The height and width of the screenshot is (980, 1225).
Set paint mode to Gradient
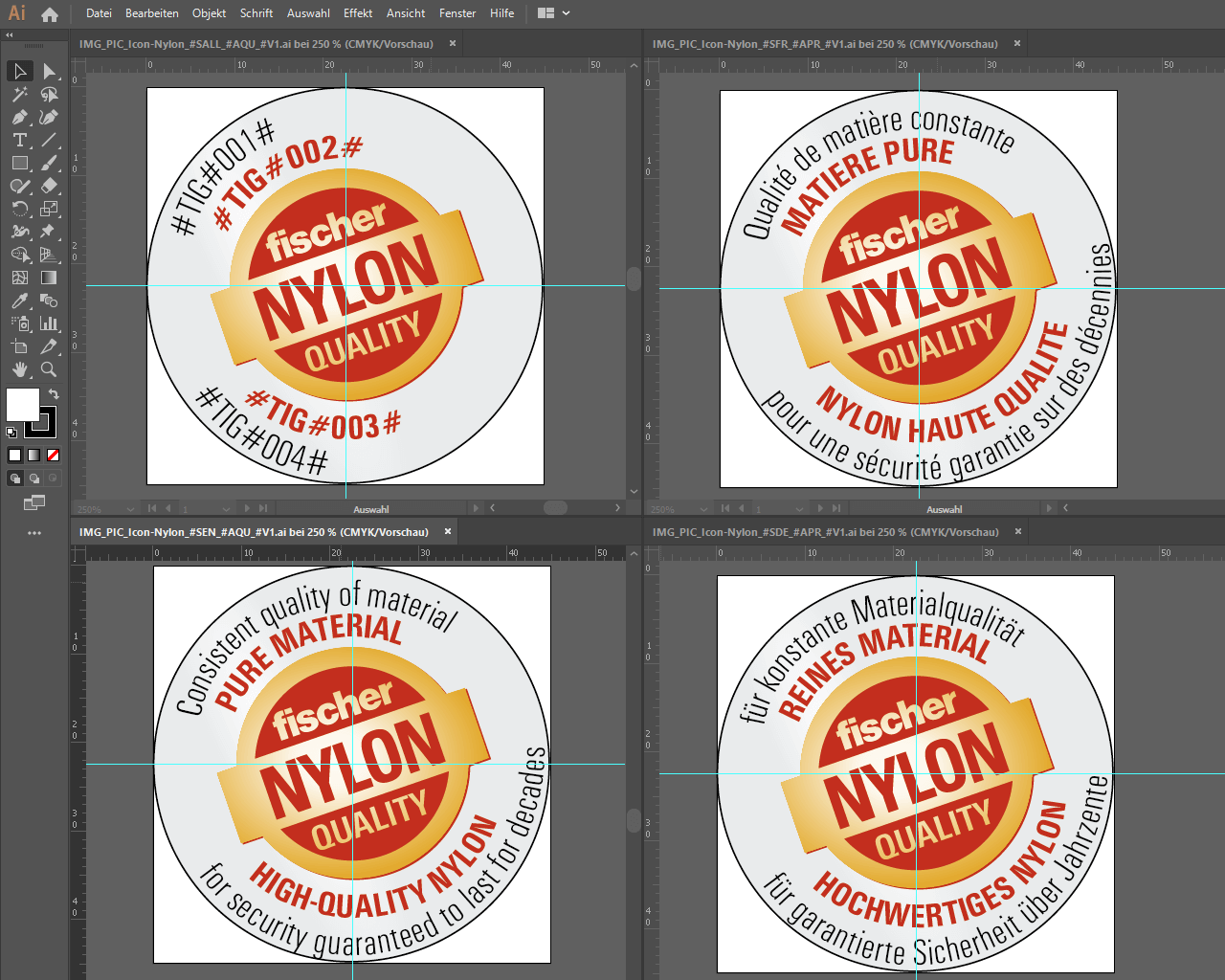[33, 456]
